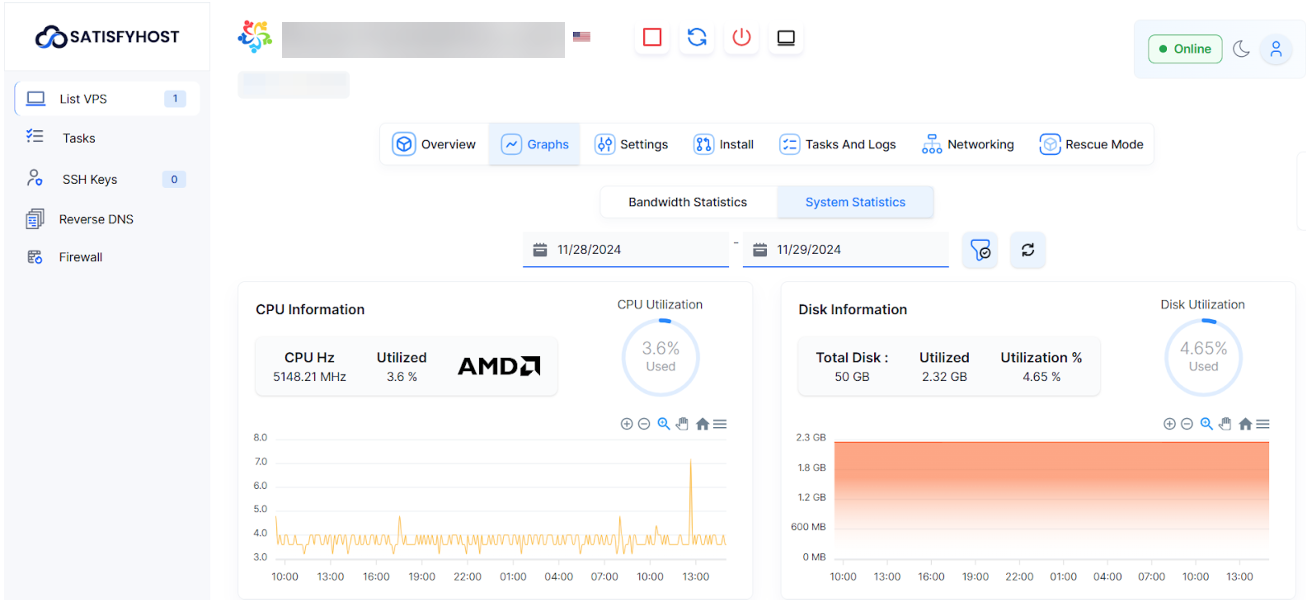The image size is (1306, 615).
Task: Click the Disk Information heading
Action: click(x=853, y=310)
